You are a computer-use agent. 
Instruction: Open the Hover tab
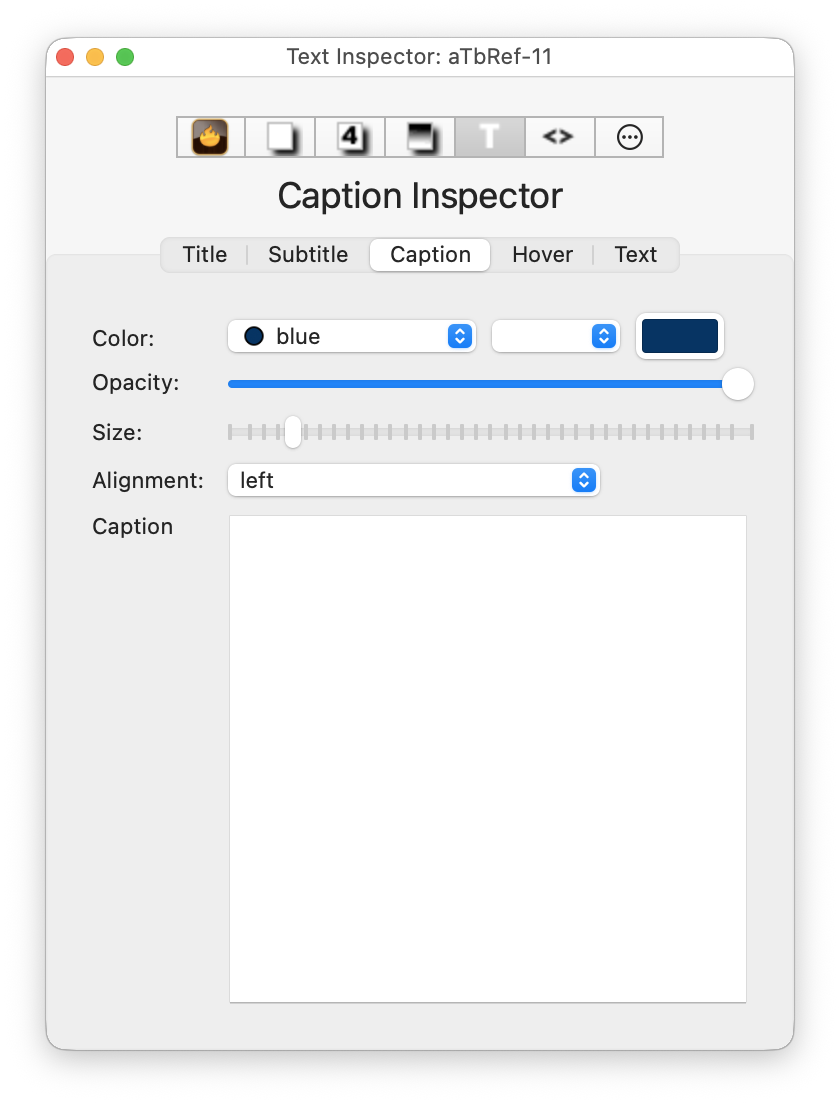click(x=542, y=255)
